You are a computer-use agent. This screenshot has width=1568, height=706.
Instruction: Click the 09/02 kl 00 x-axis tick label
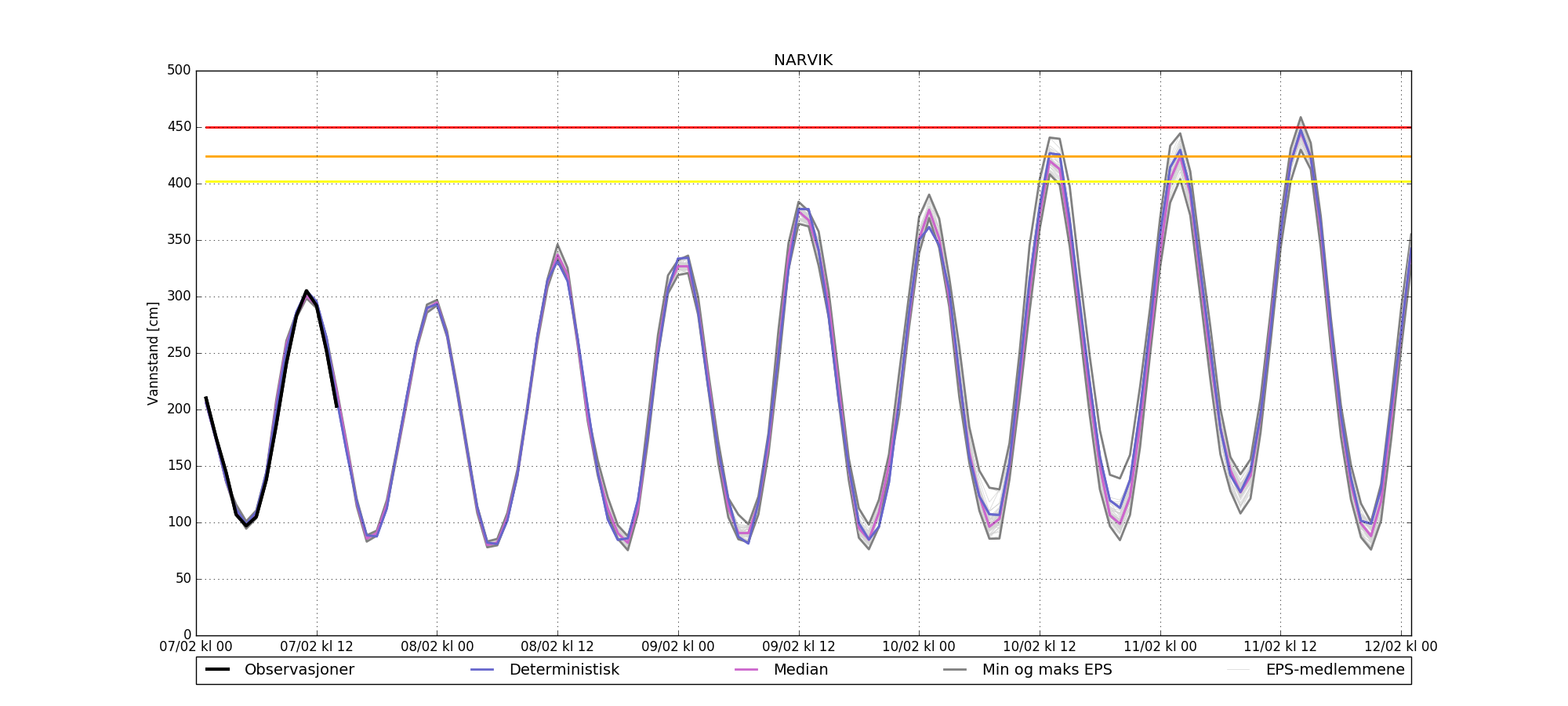[678, 647]
